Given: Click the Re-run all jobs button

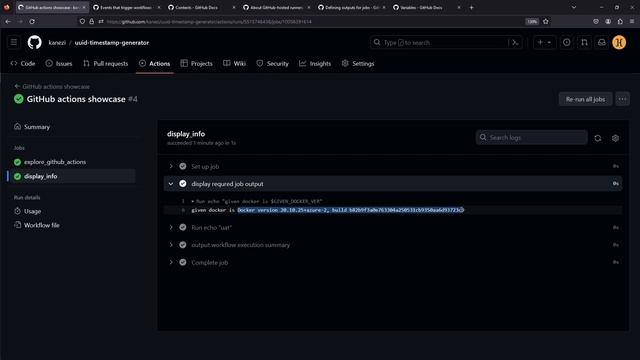Looking at the screenshot, I should [585, 99].
